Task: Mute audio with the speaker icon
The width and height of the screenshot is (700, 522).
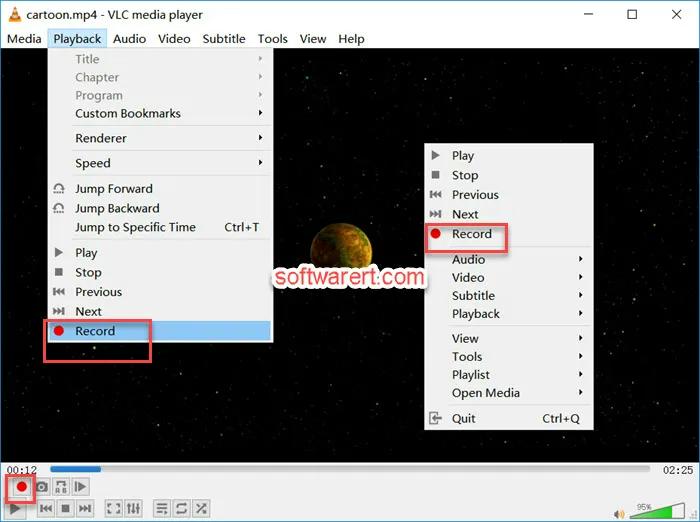Action: pyautogui.click(x=620, y=514)
